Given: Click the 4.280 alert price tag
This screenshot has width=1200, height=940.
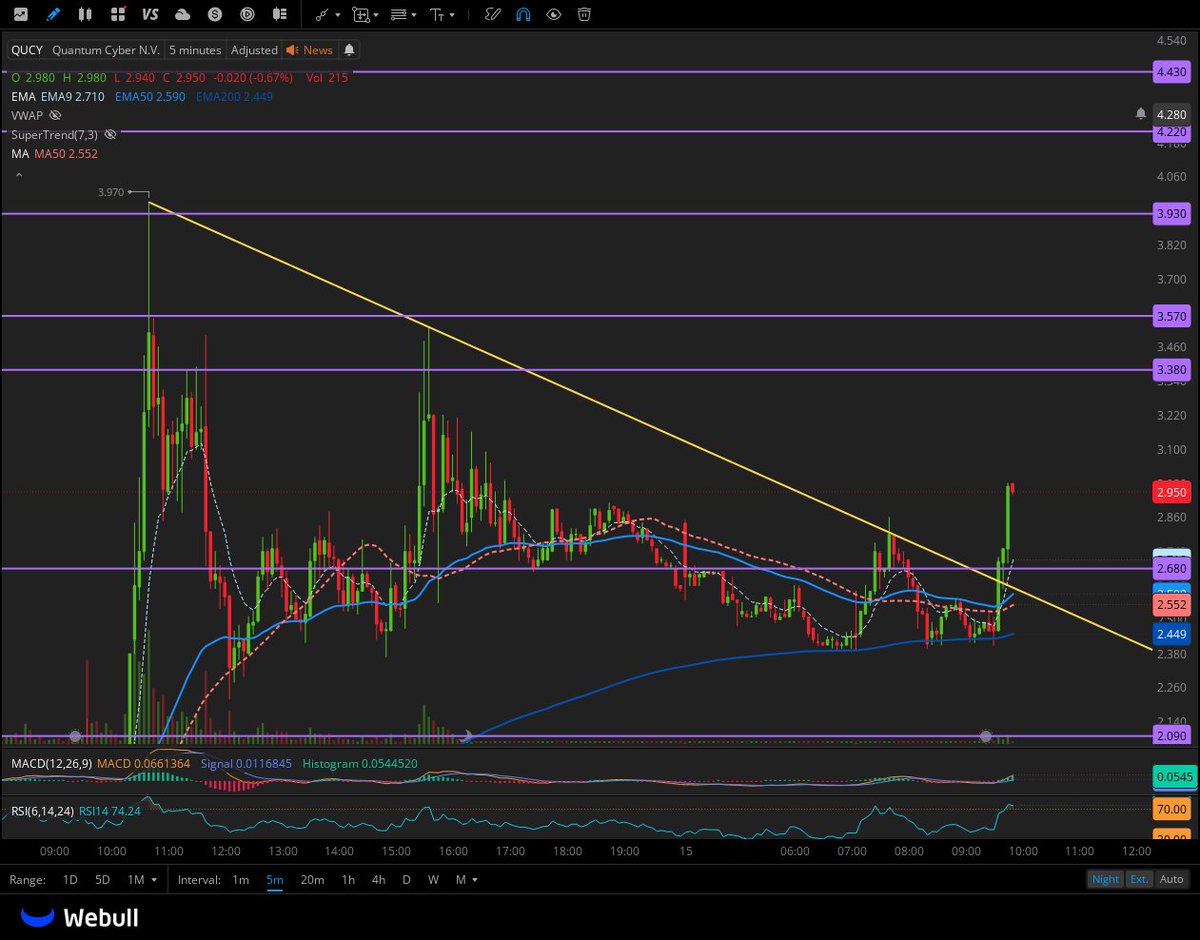Looking at the screenshot, I should coord(1171,114).
